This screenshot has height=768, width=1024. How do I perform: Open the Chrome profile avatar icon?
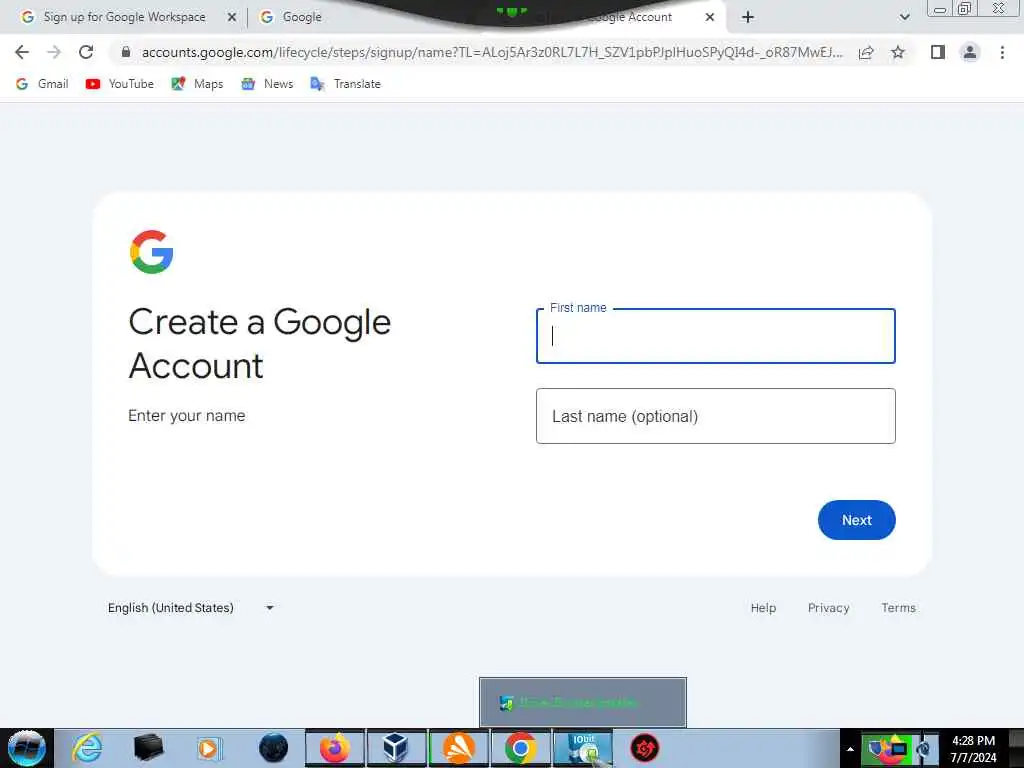pos(970,52)
